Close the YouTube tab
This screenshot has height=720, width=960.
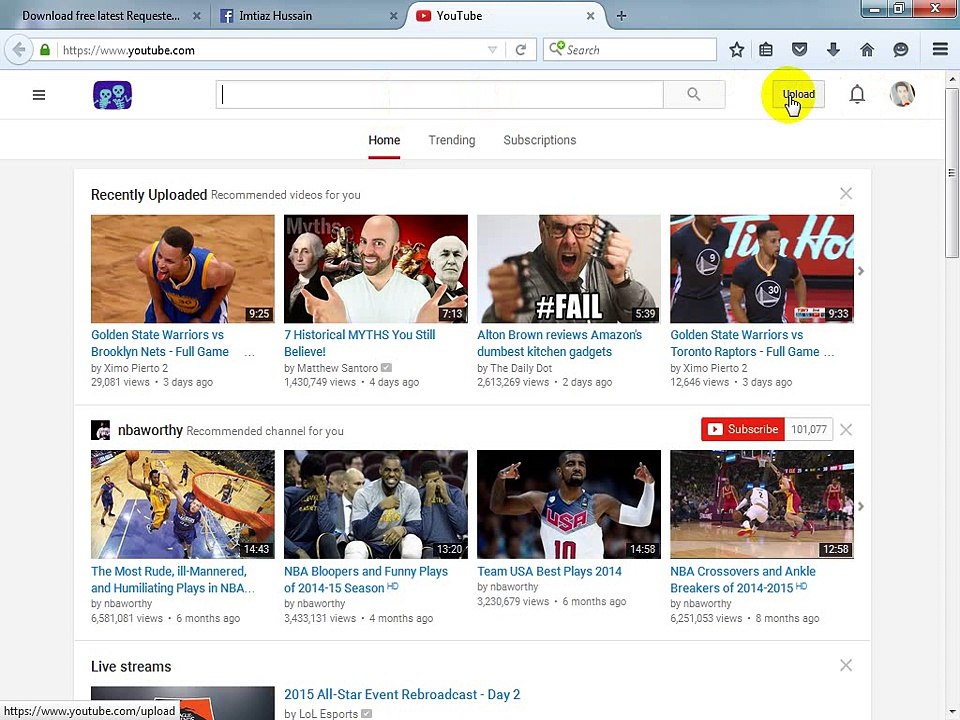[590, 16]
